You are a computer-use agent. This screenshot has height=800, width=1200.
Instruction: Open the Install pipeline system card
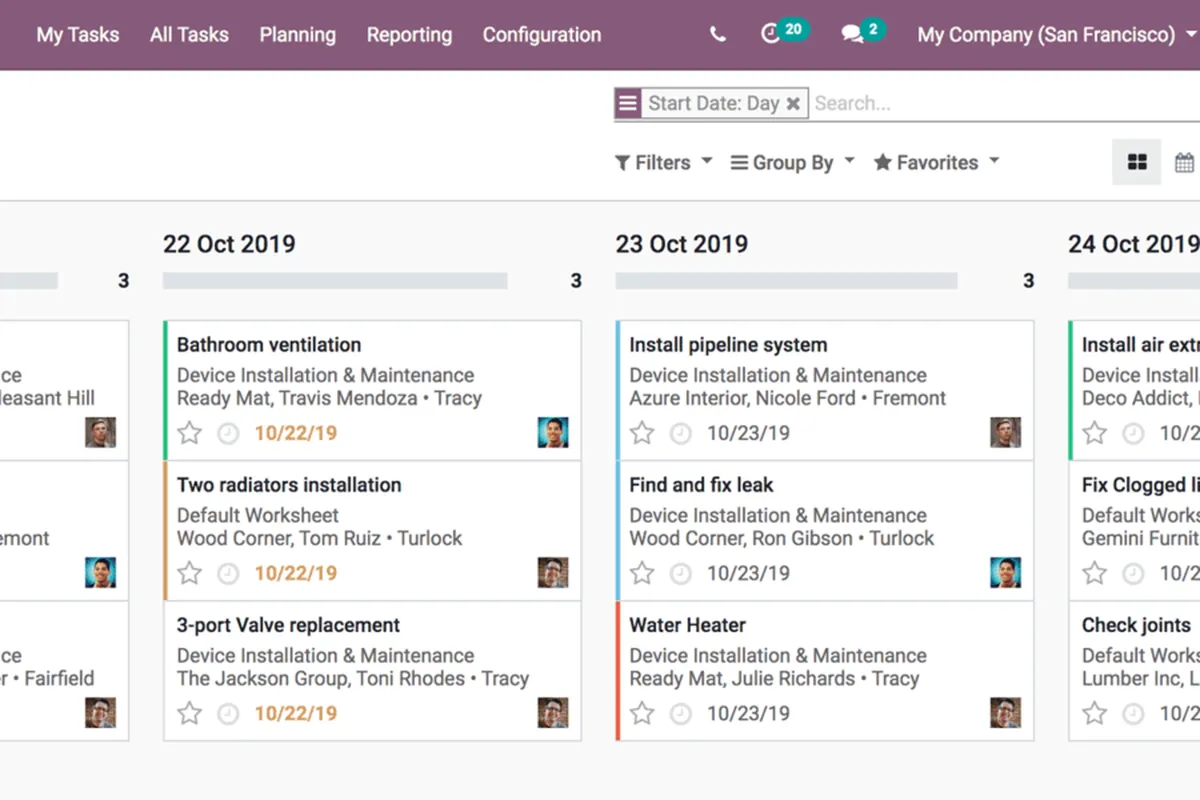point(825,390)
